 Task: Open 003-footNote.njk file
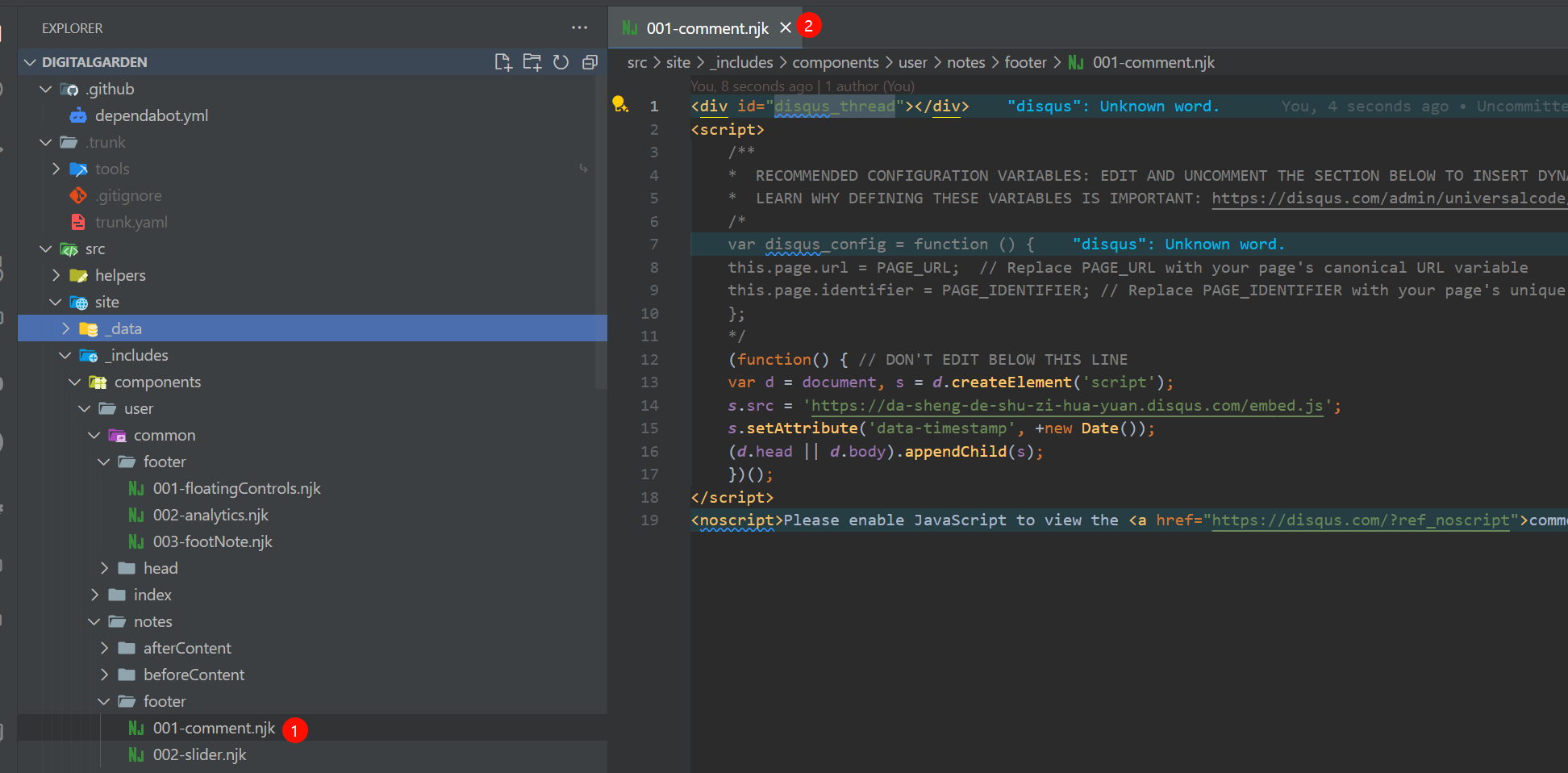tap(213, 541)
